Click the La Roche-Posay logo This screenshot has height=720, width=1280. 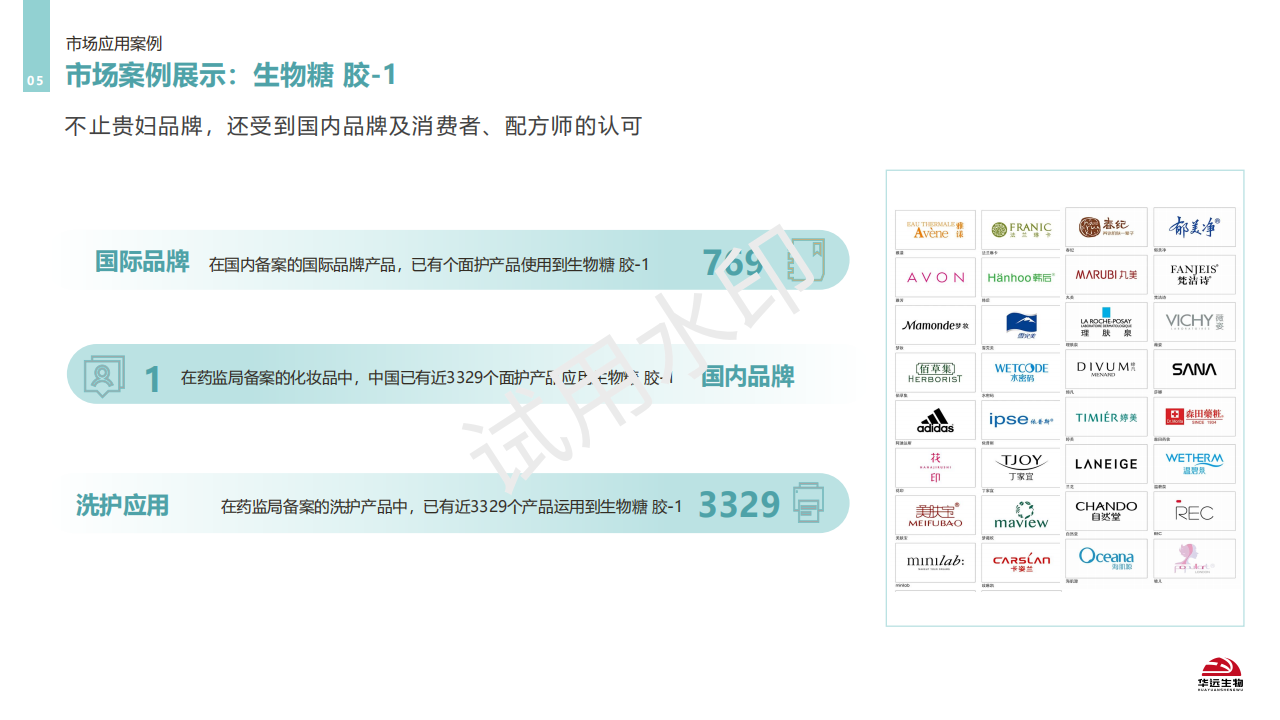(1105, 322)
